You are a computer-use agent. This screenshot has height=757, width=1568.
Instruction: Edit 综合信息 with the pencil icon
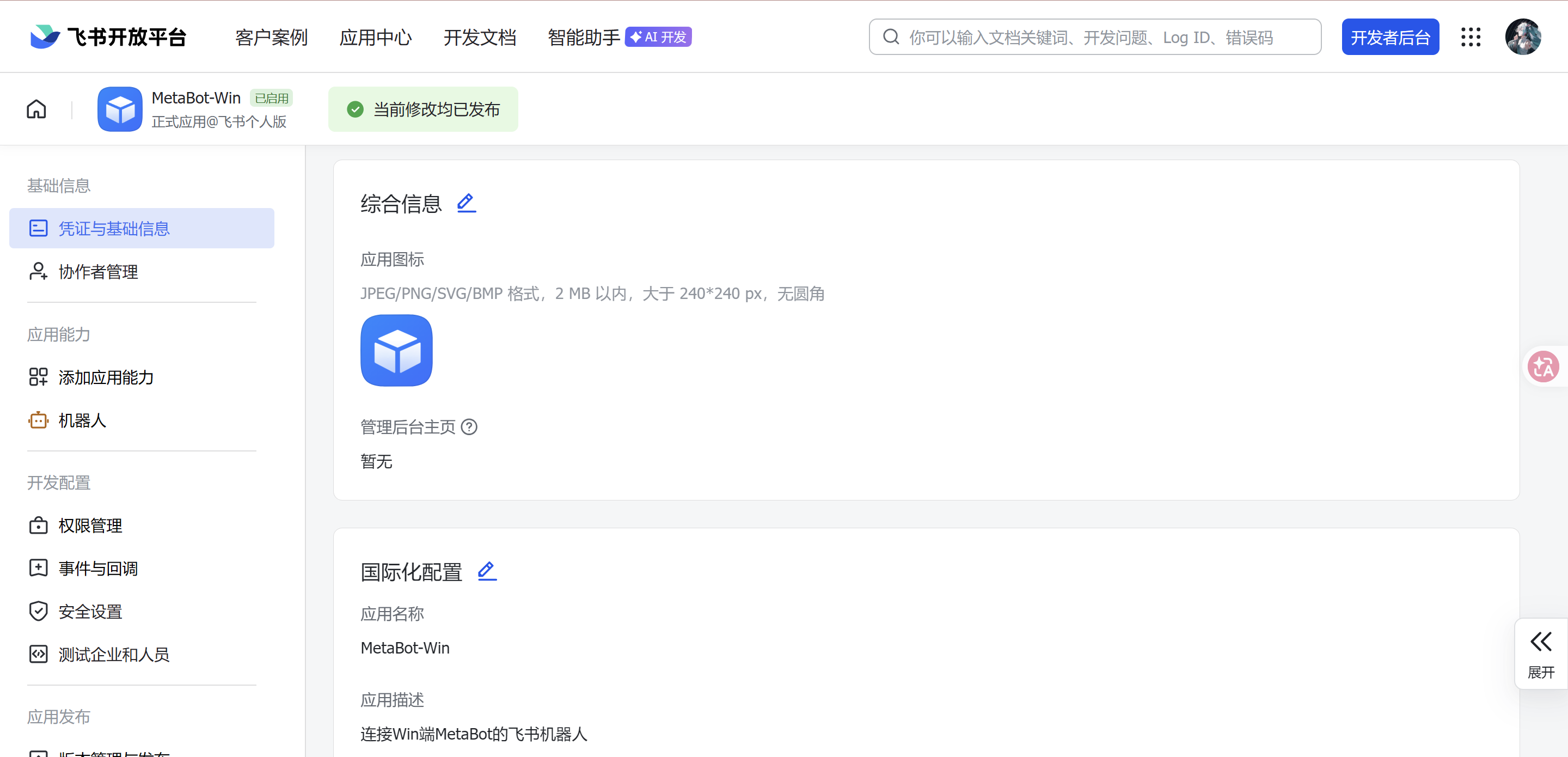[466, 203]
